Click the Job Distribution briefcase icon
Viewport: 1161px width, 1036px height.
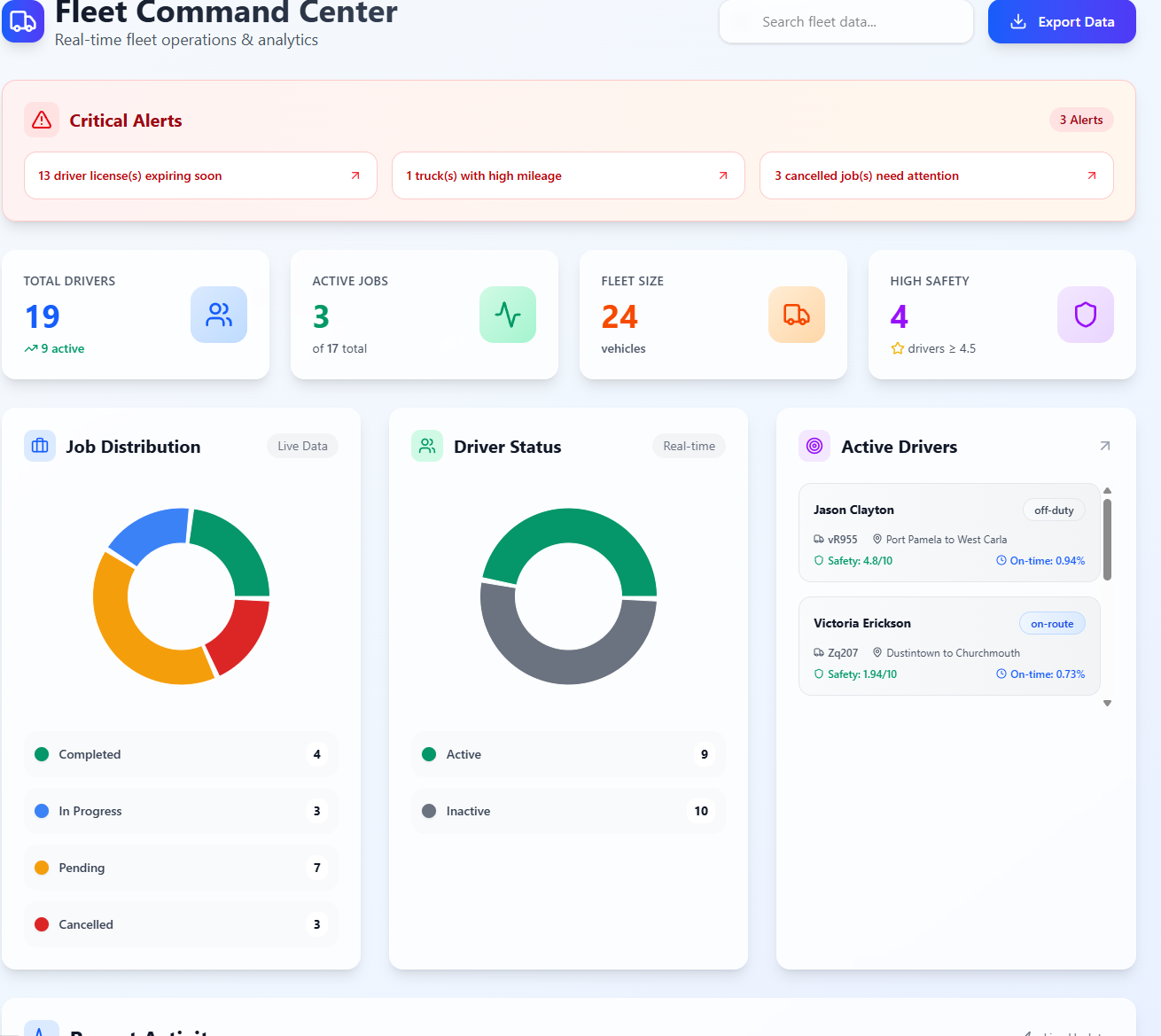[40, 446]
